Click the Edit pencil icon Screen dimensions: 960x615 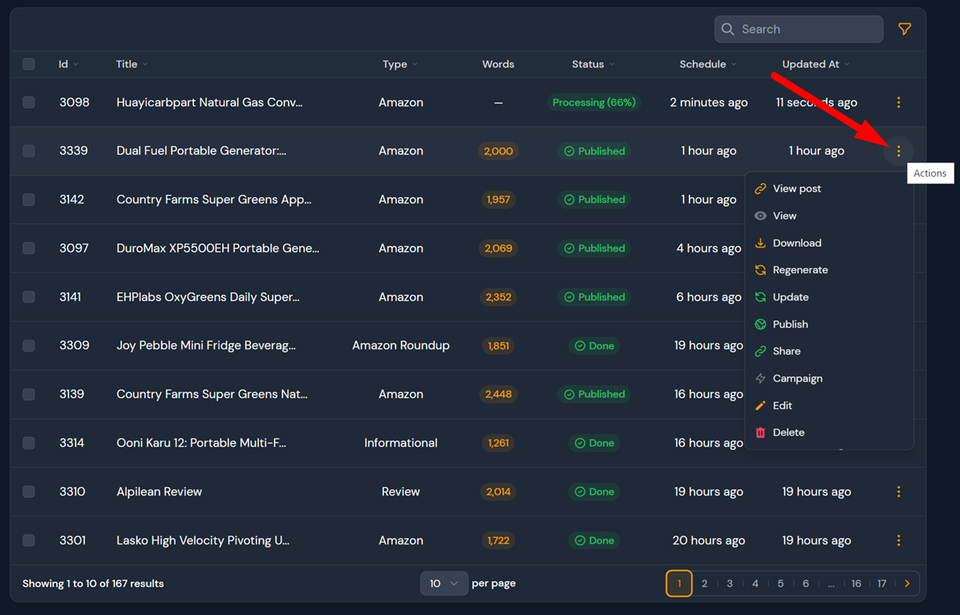pyautogui.click(x=760, y=406)
